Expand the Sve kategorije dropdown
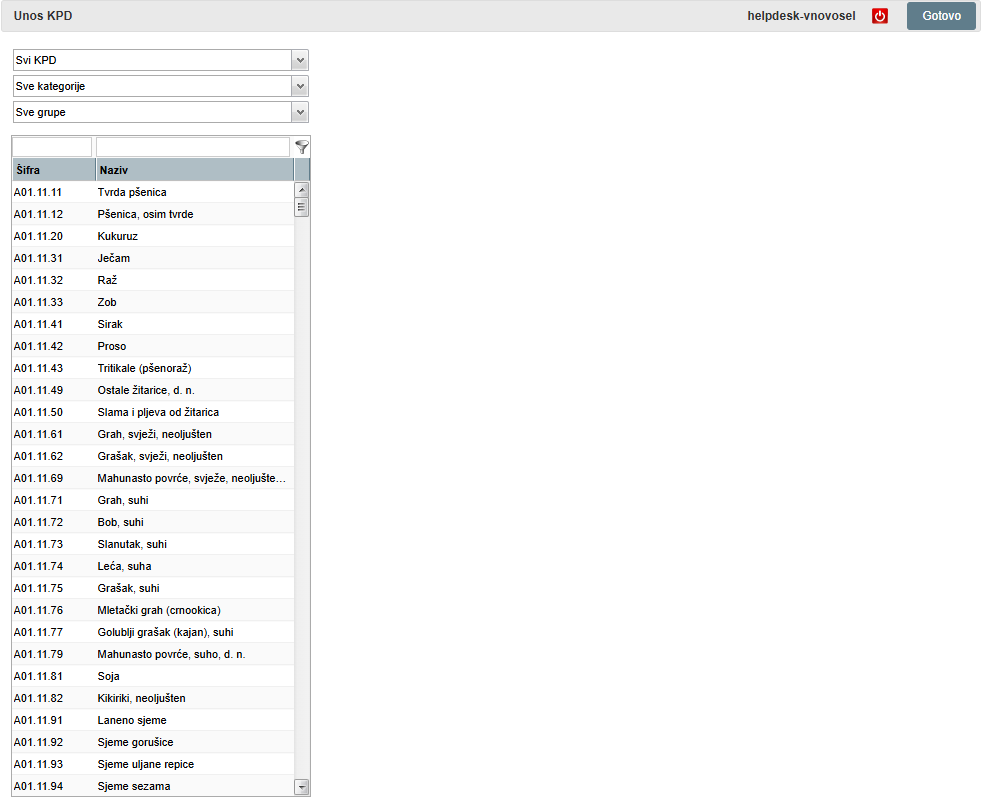The width and height of the screenshot is (983, 812). [160, 86]
